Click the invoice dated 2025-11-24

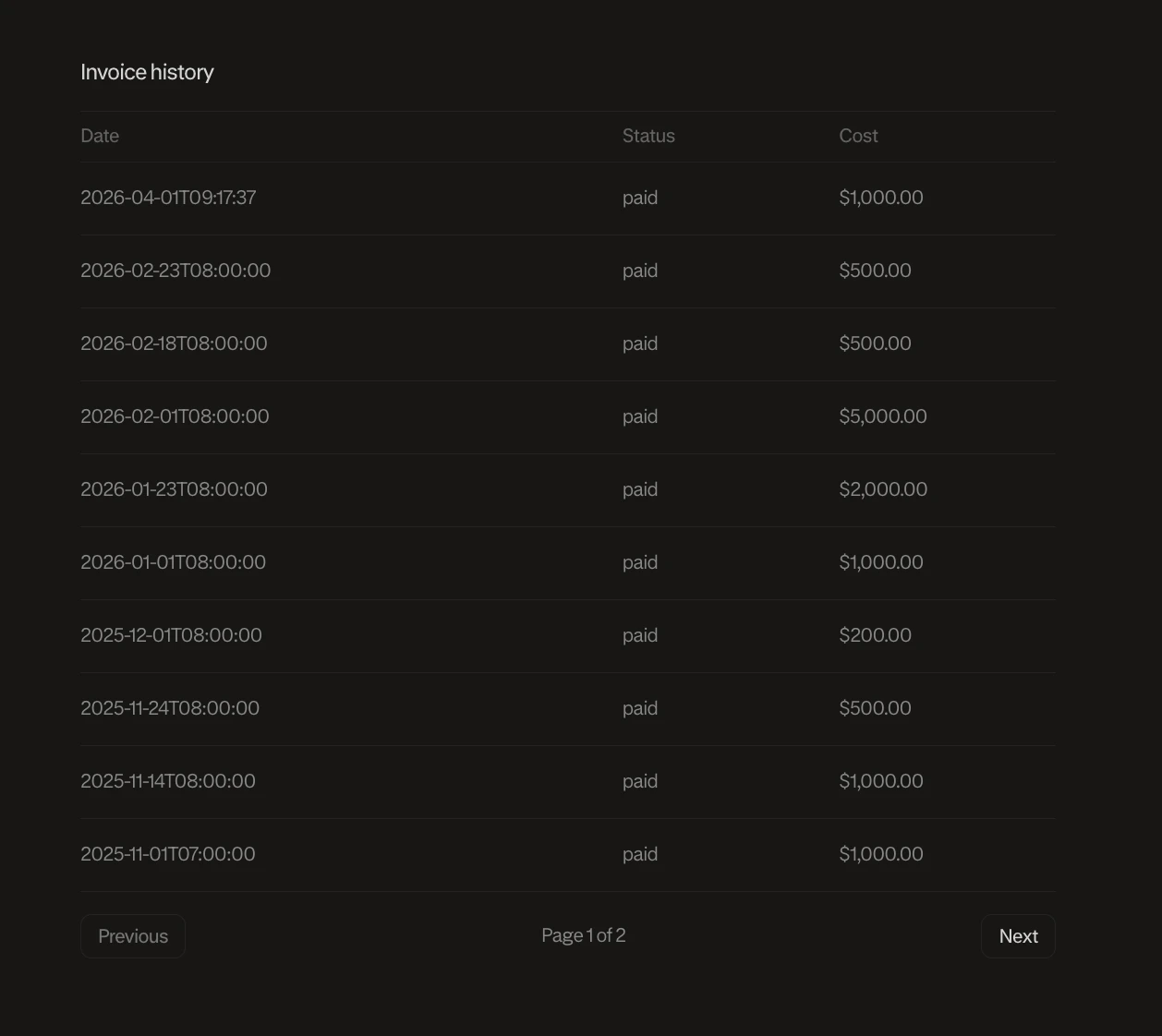point(170,708)
